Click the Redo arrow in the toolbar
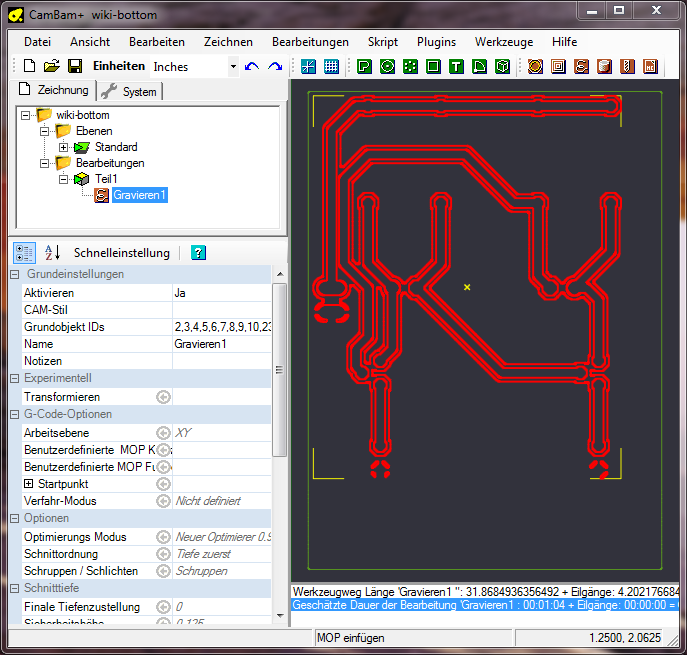Screen dimensions: 687x655 click(x=274, y=66)
